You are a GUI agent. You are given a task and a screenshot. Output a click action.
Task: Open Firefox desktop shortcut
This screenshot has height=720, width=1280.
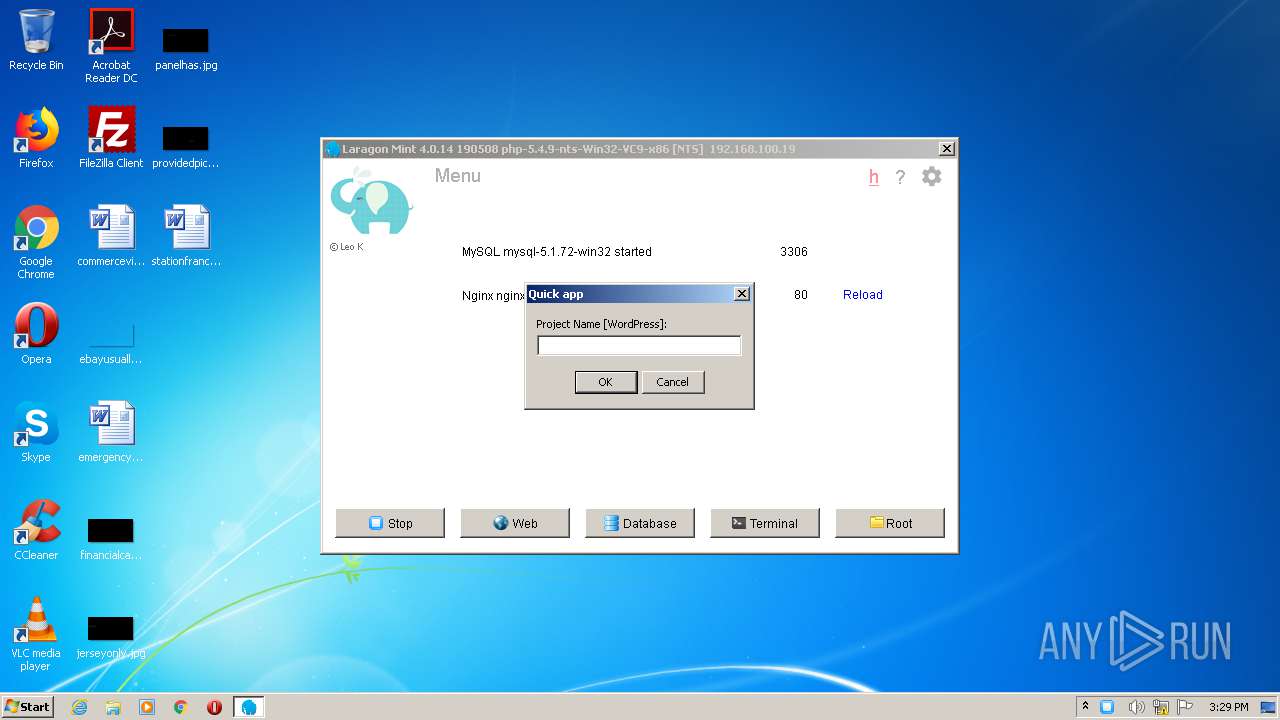36,138
